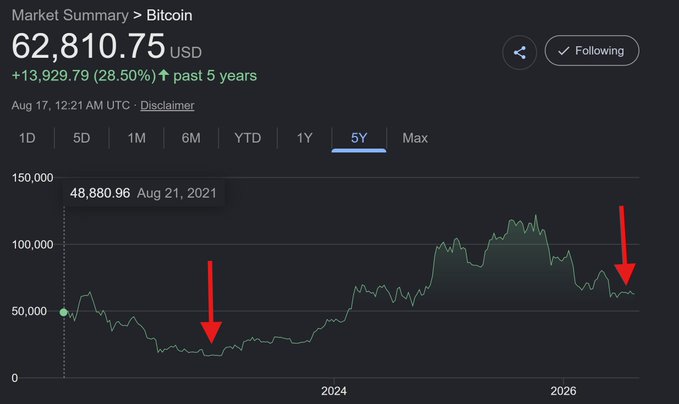Choose the YTD range tab
Viewport: 679px width, 404px height.
248,138
